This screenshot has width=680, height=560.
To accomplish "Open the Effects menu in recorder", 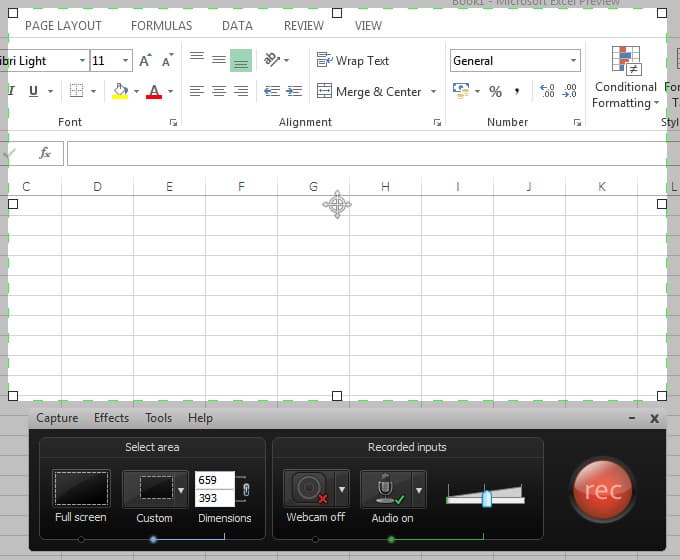I will 111,418.
